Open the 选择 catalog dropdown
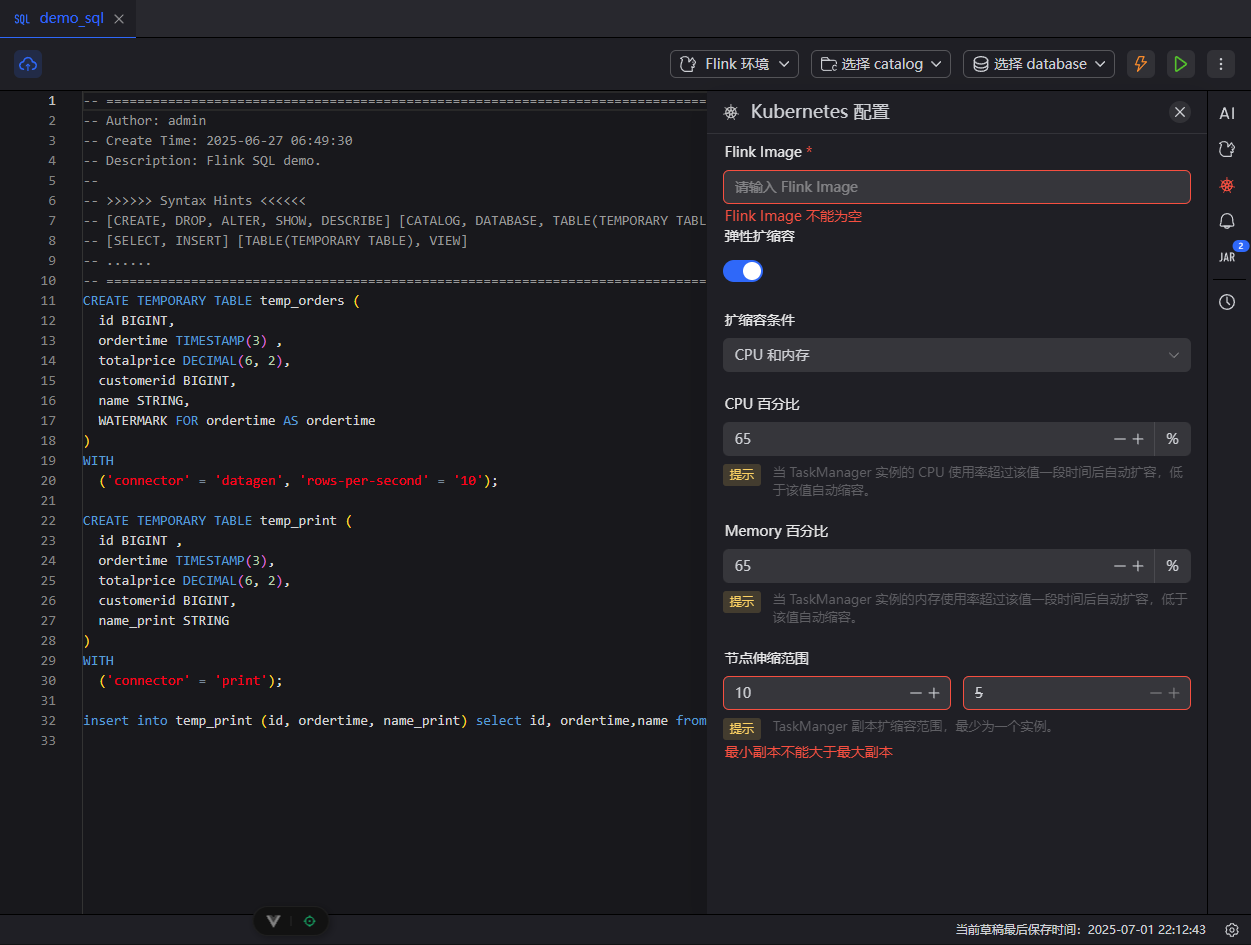This screenshot has height=945, width=1251. pos(880,64)
